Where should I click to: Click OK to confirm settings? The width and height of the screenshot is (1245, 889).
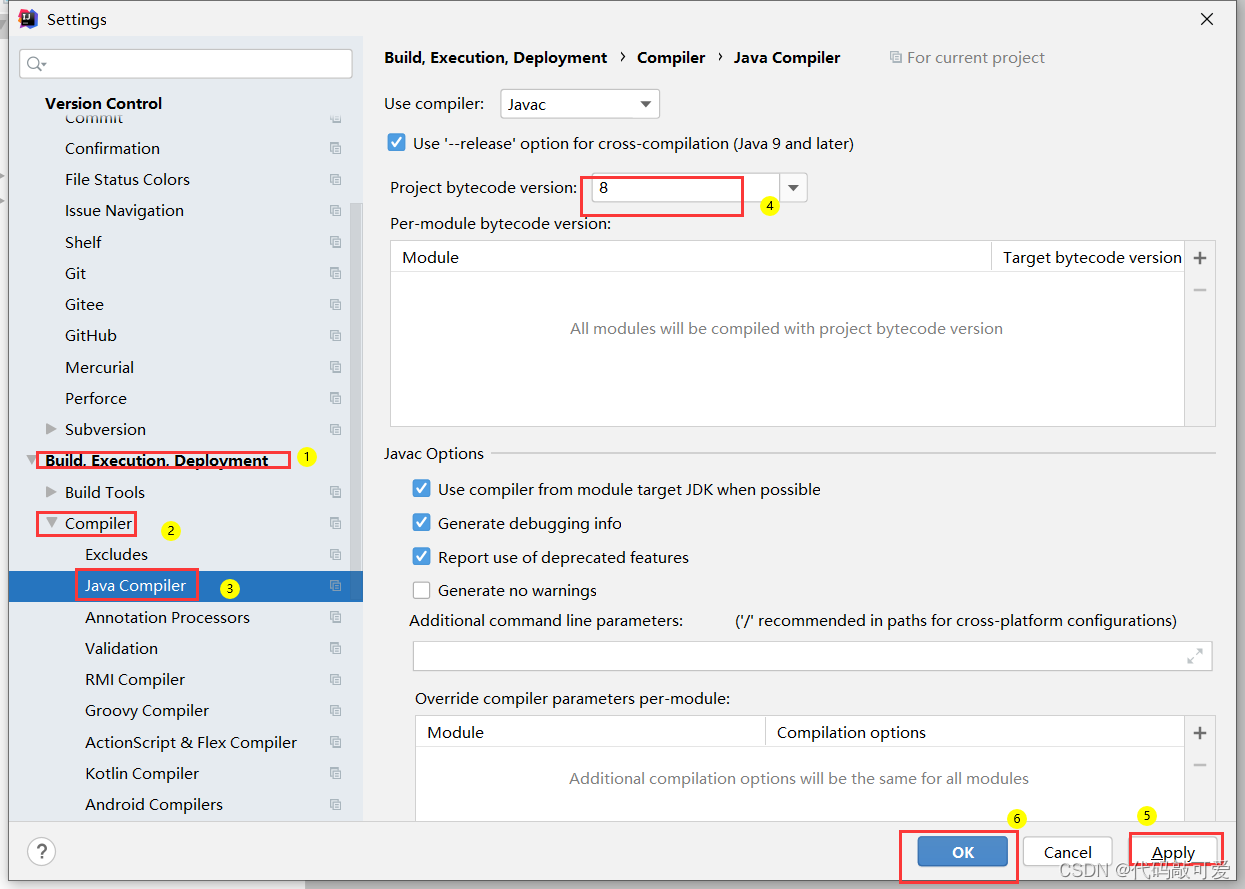click(x=962, y=852)
